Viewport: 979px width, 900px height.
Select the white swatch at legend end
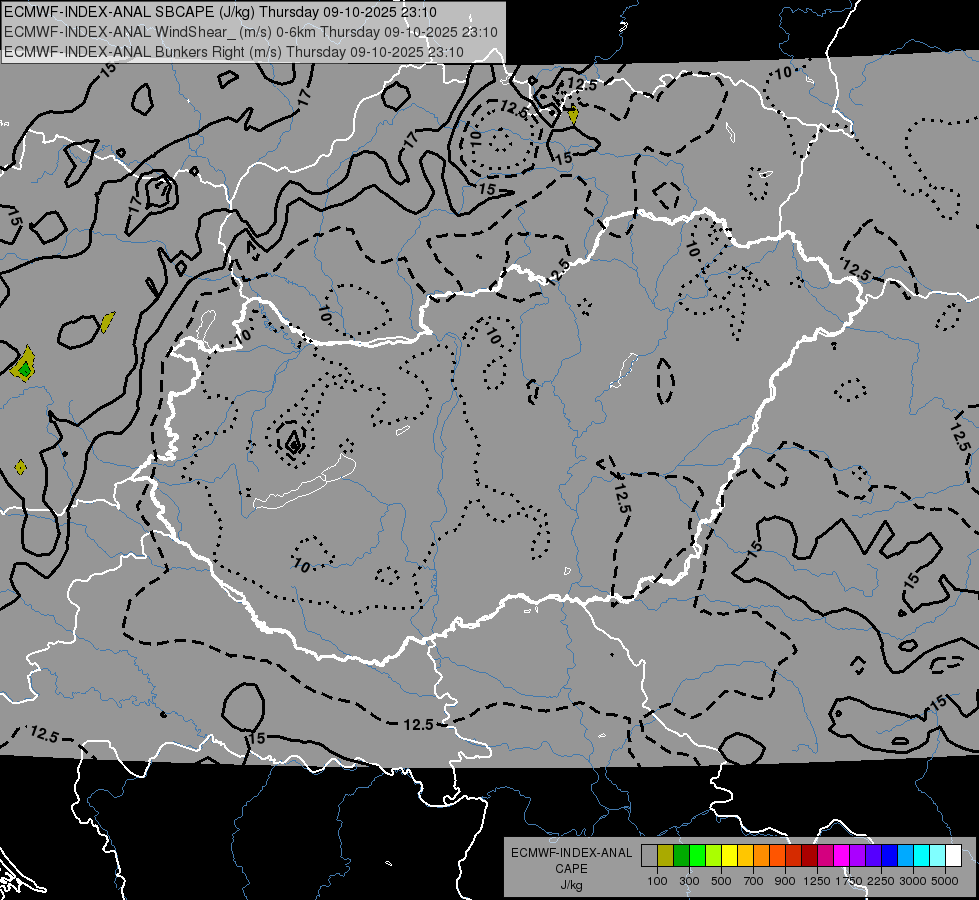coord(954,855)
